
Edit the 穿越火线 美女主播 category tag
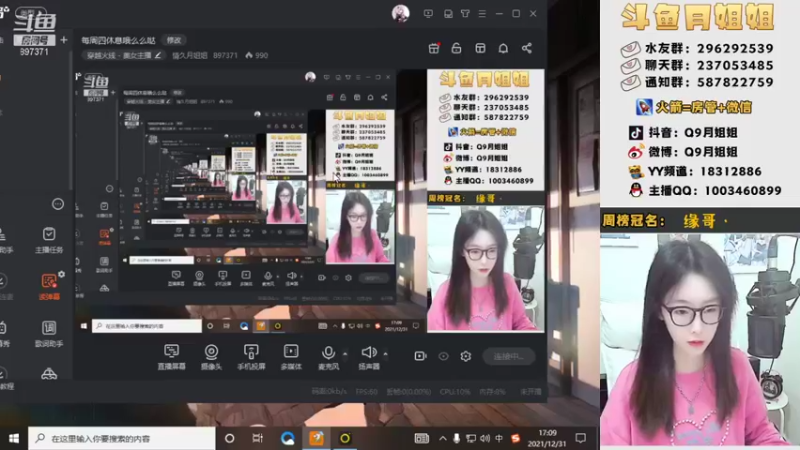tap(123, 55)
